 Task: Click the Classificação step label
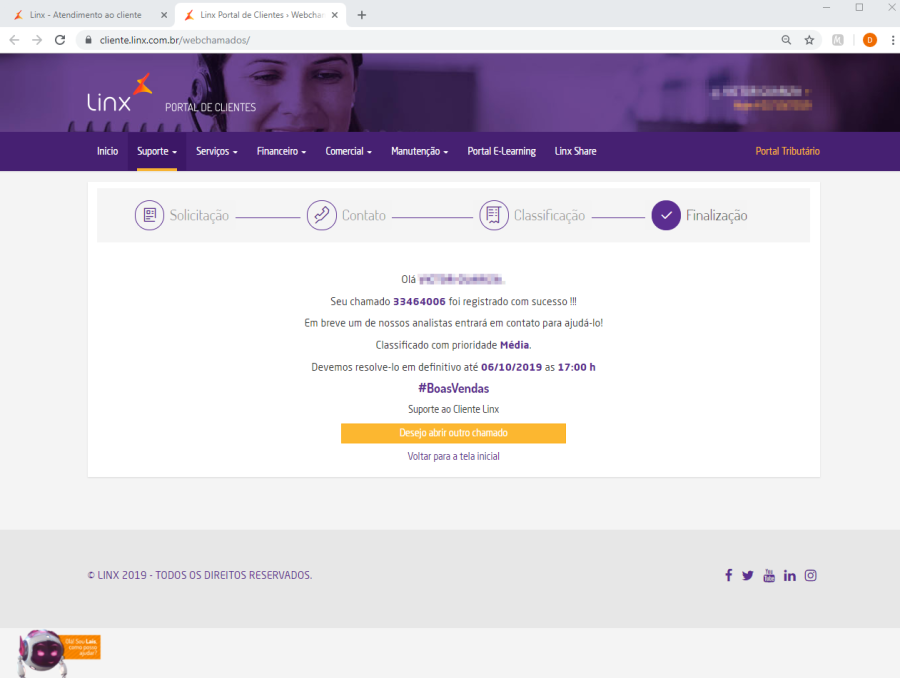click(549, 215)
